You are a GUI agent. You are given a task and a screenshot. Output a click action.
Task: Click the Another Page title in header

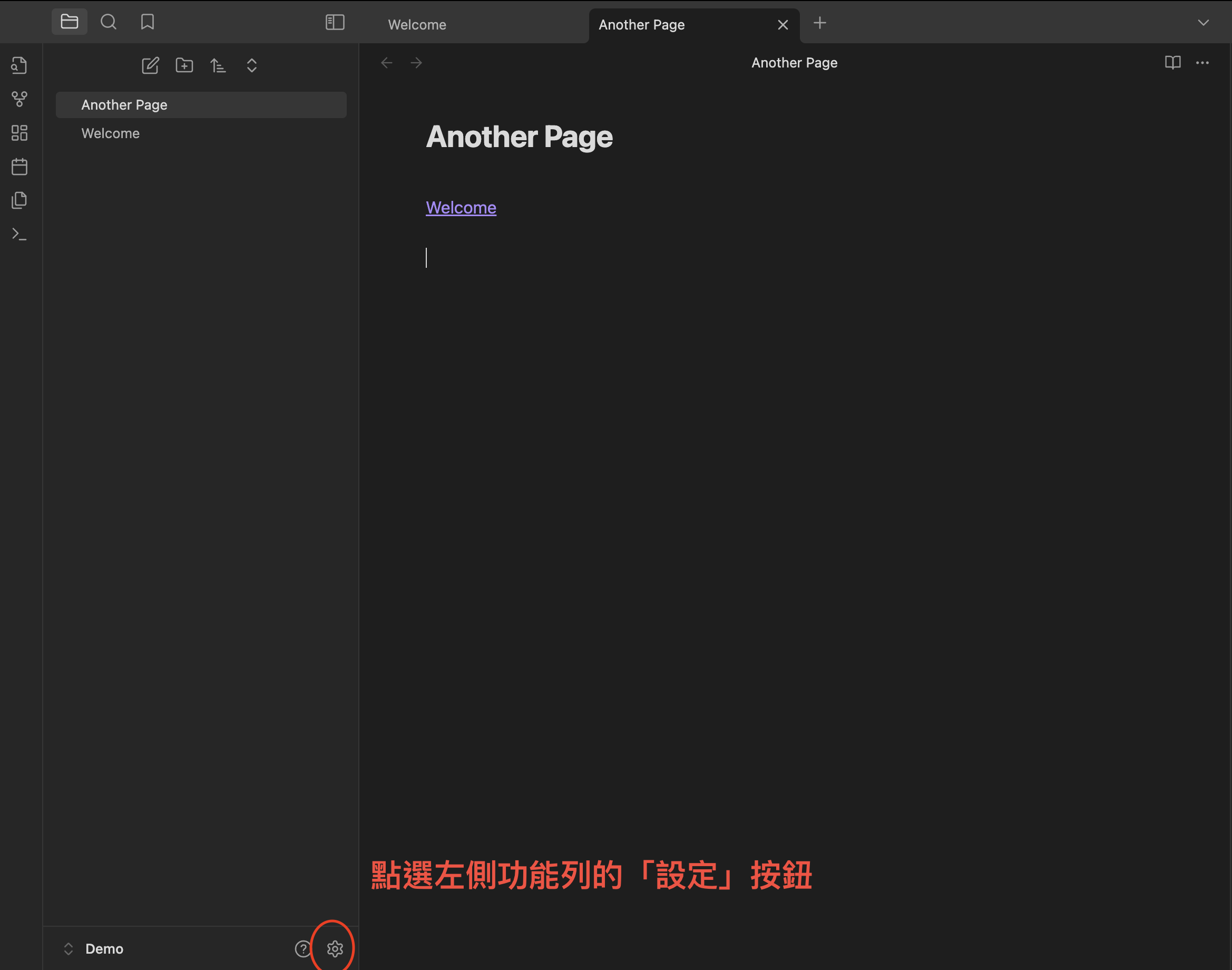794,63
